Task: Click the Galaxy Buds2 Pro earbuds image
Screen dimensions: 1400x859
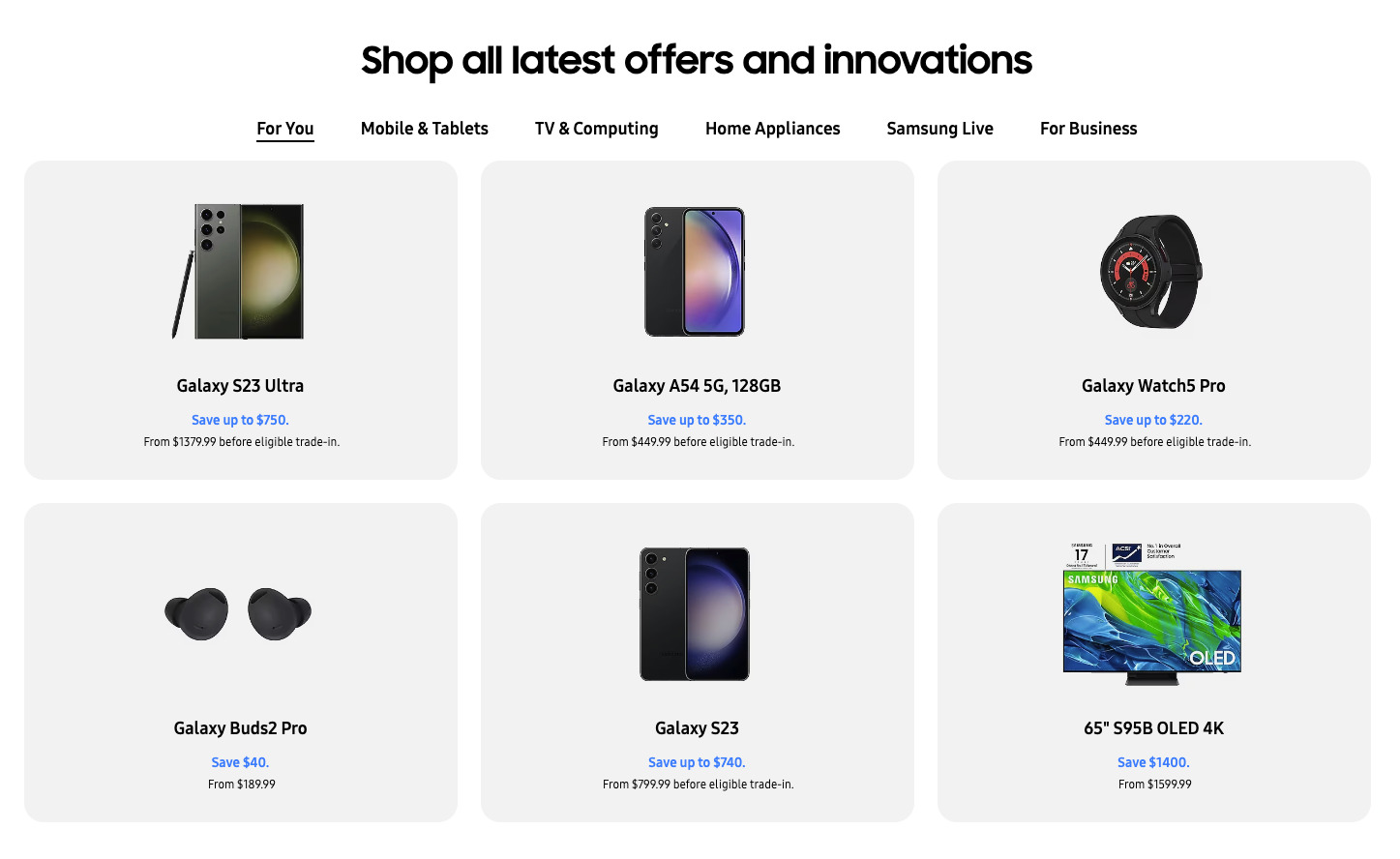Action: [x=239, y=613]
